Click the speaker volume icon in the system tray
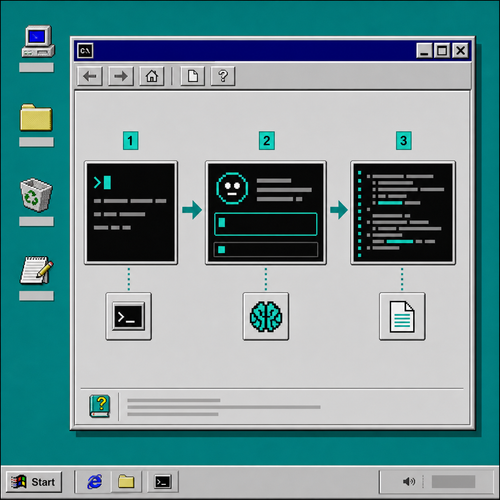 [409, 481]
